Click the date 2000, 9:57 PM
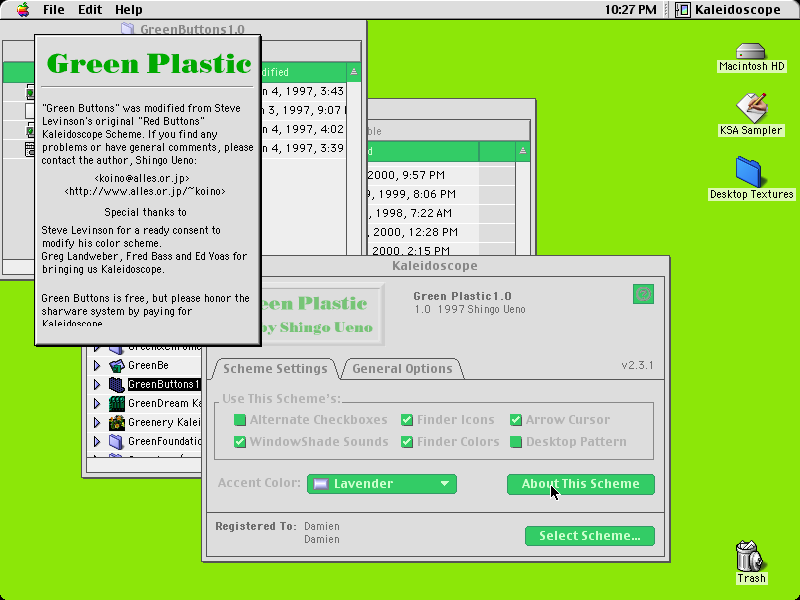This screenshot has width=800, height=600. coord(406,175)
